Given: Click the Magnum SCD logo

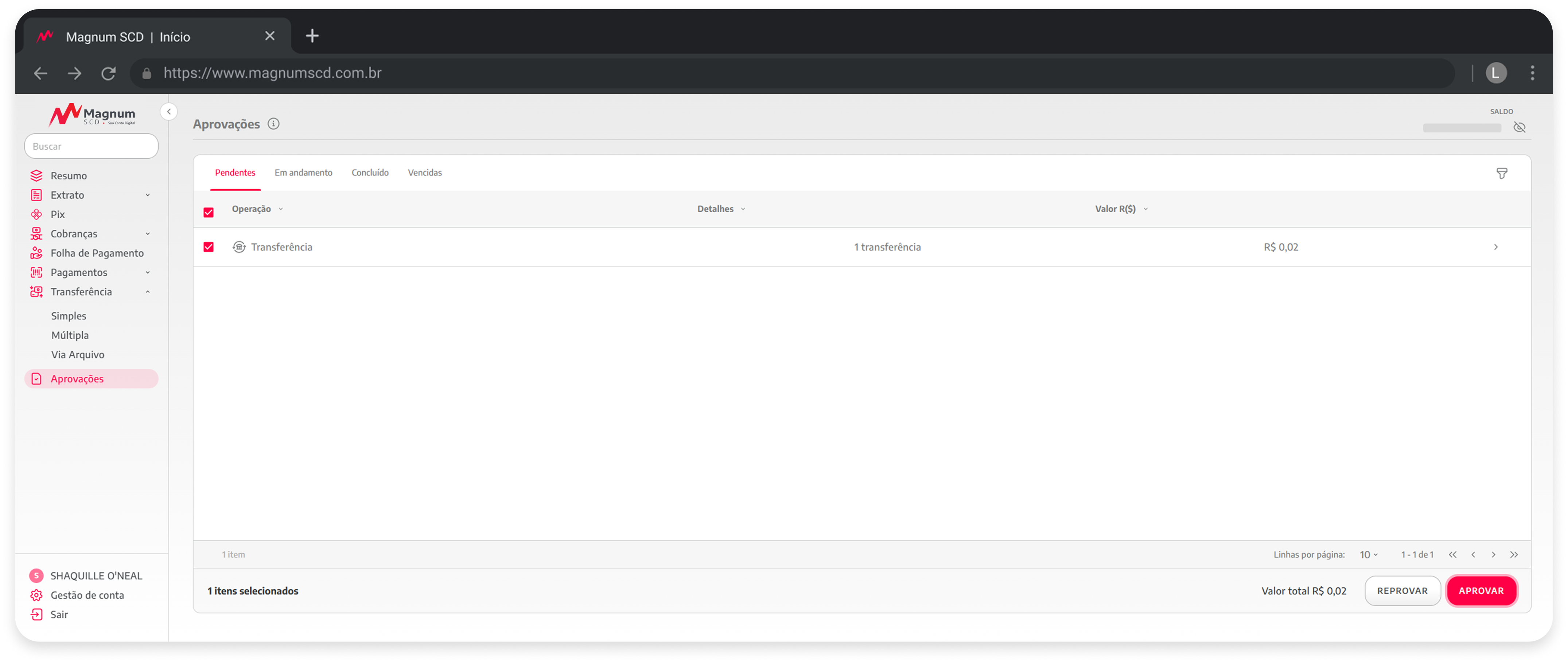Looking at the screenshot, I should pyautogui.click(x=91, y=115).
